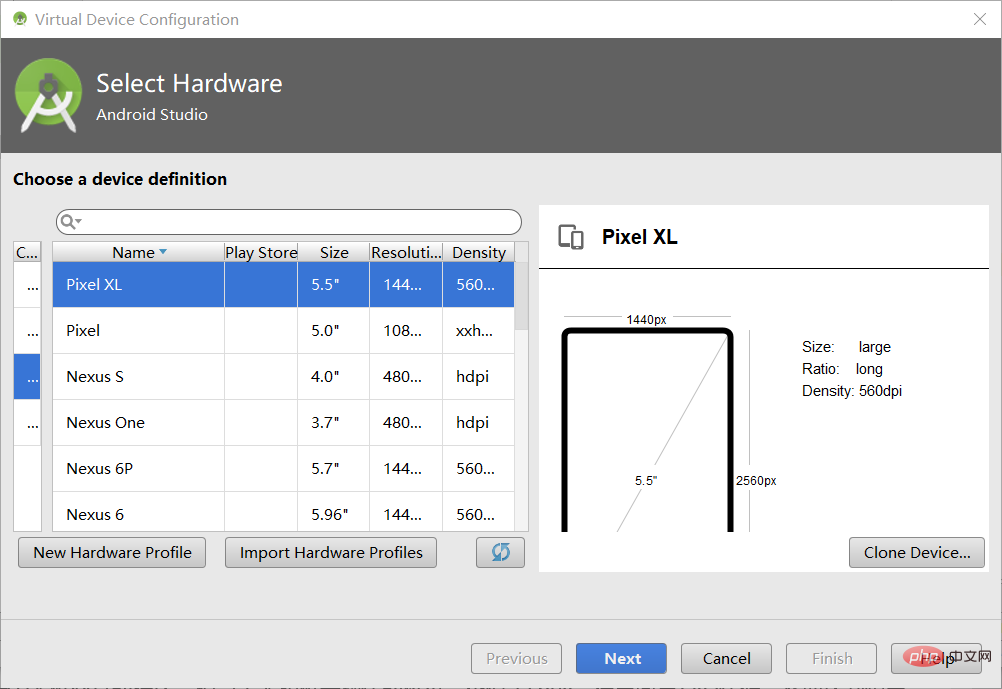Sort devices by the Density column
1002x689 pixels.
pyautogui.click(x=478, y=252)
